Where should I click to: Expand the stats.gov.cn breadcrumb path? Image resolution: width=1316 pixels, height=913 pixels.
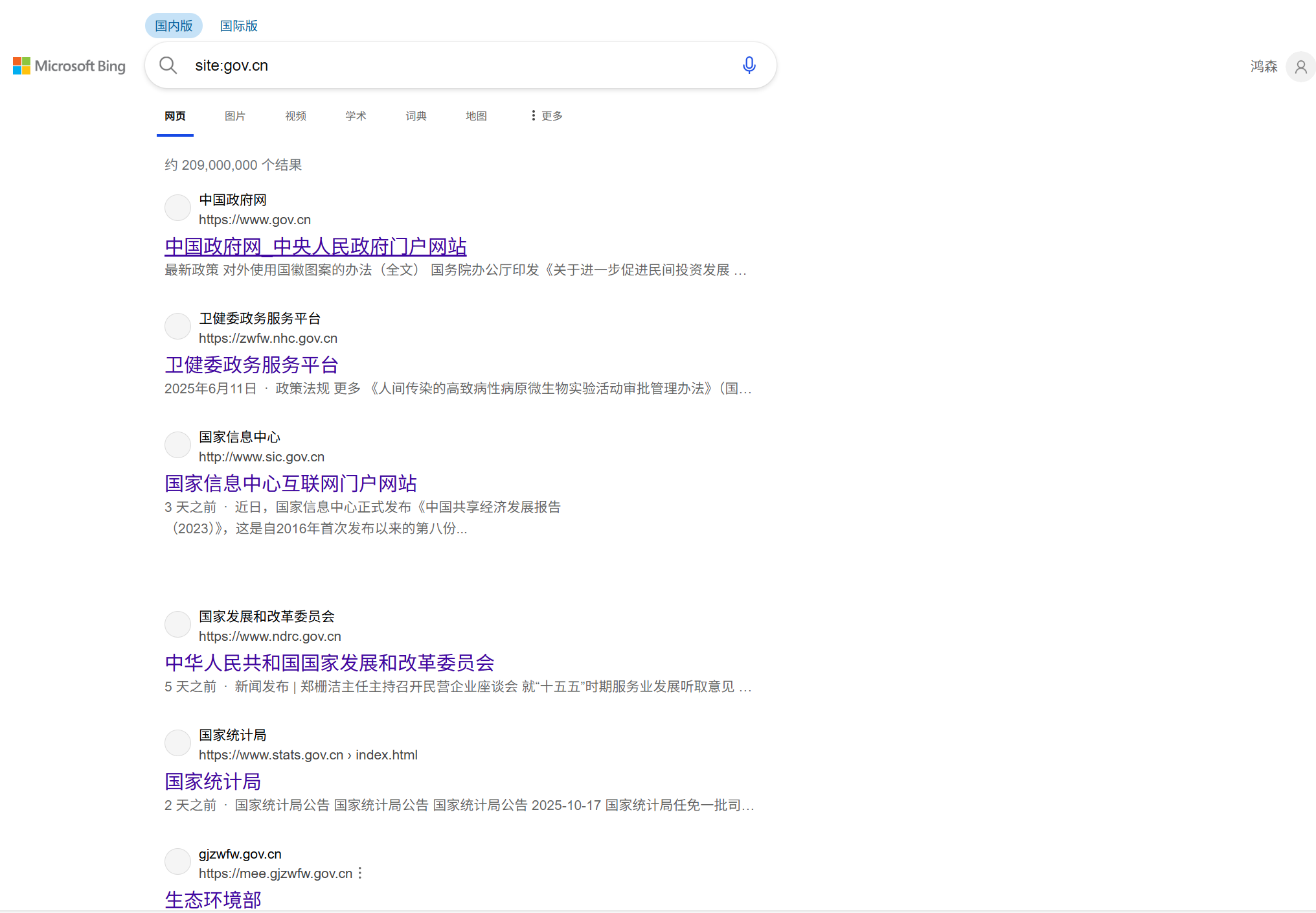(x=349, y=755)
